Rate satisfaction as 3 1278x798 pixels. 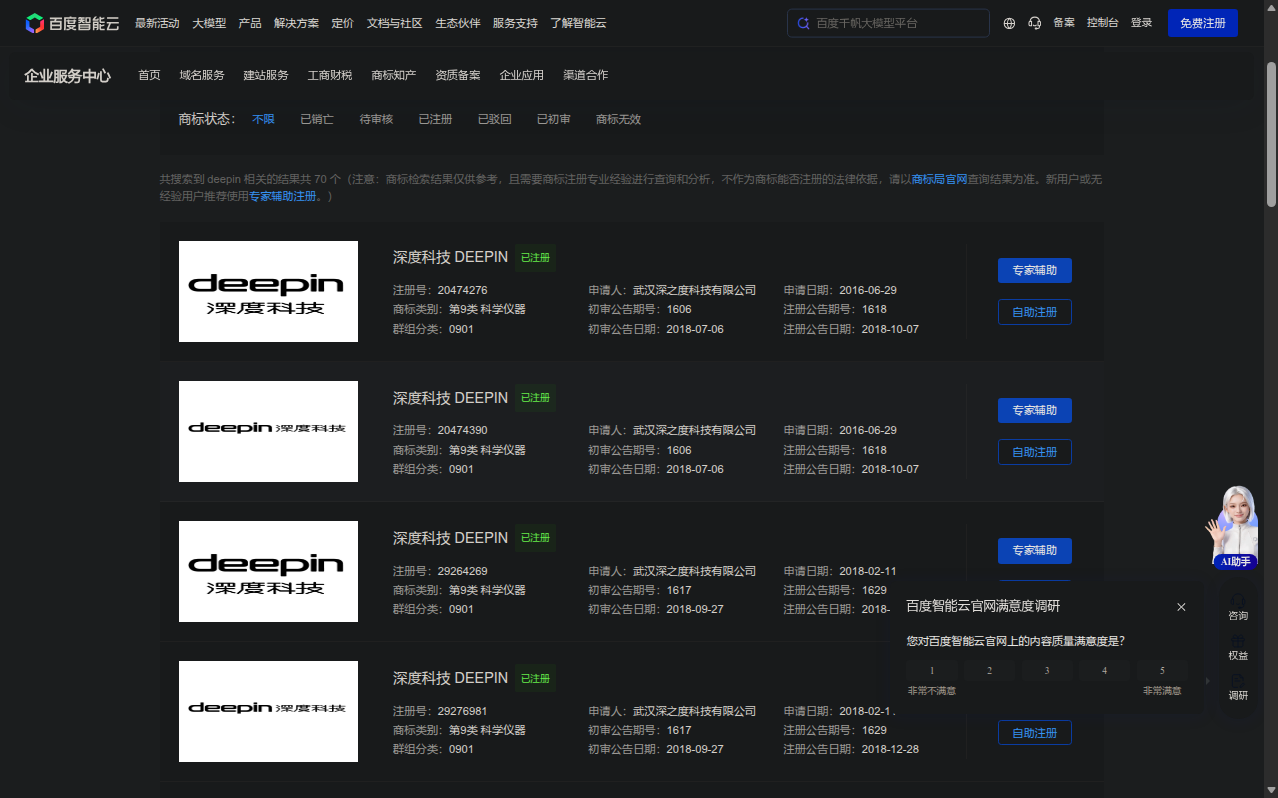pos(1047,671)
